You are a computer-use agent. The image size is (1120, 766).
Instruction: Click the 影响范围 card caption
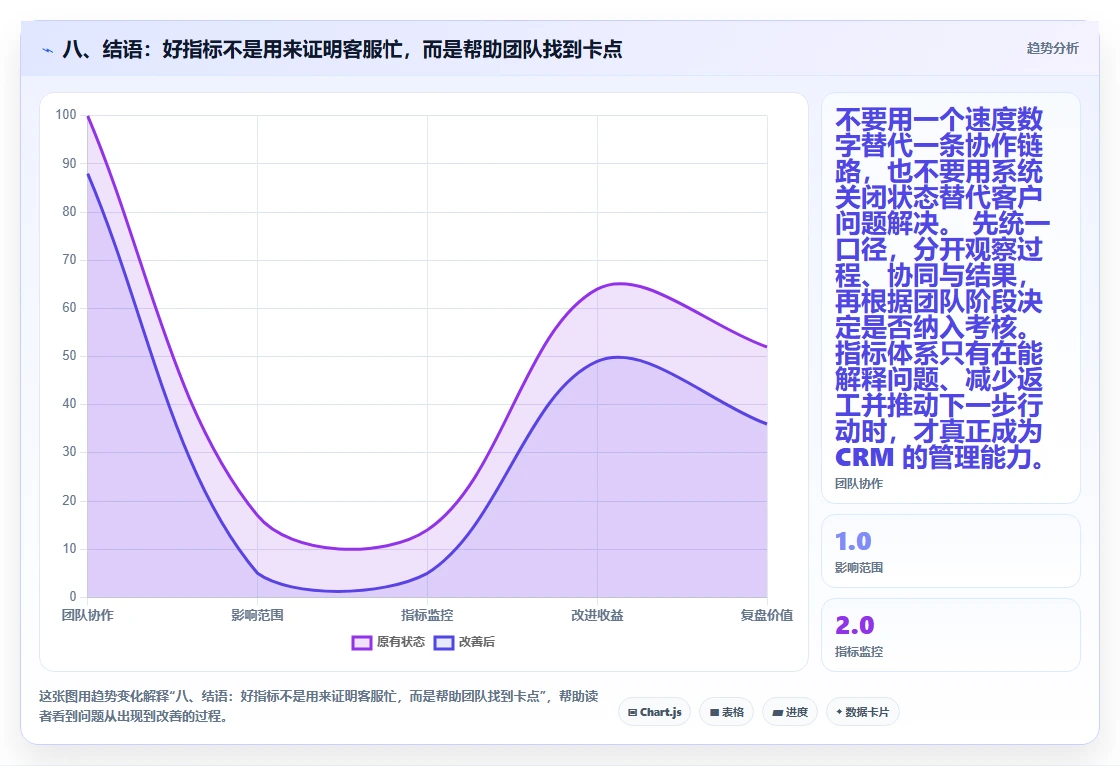point(859,568)
